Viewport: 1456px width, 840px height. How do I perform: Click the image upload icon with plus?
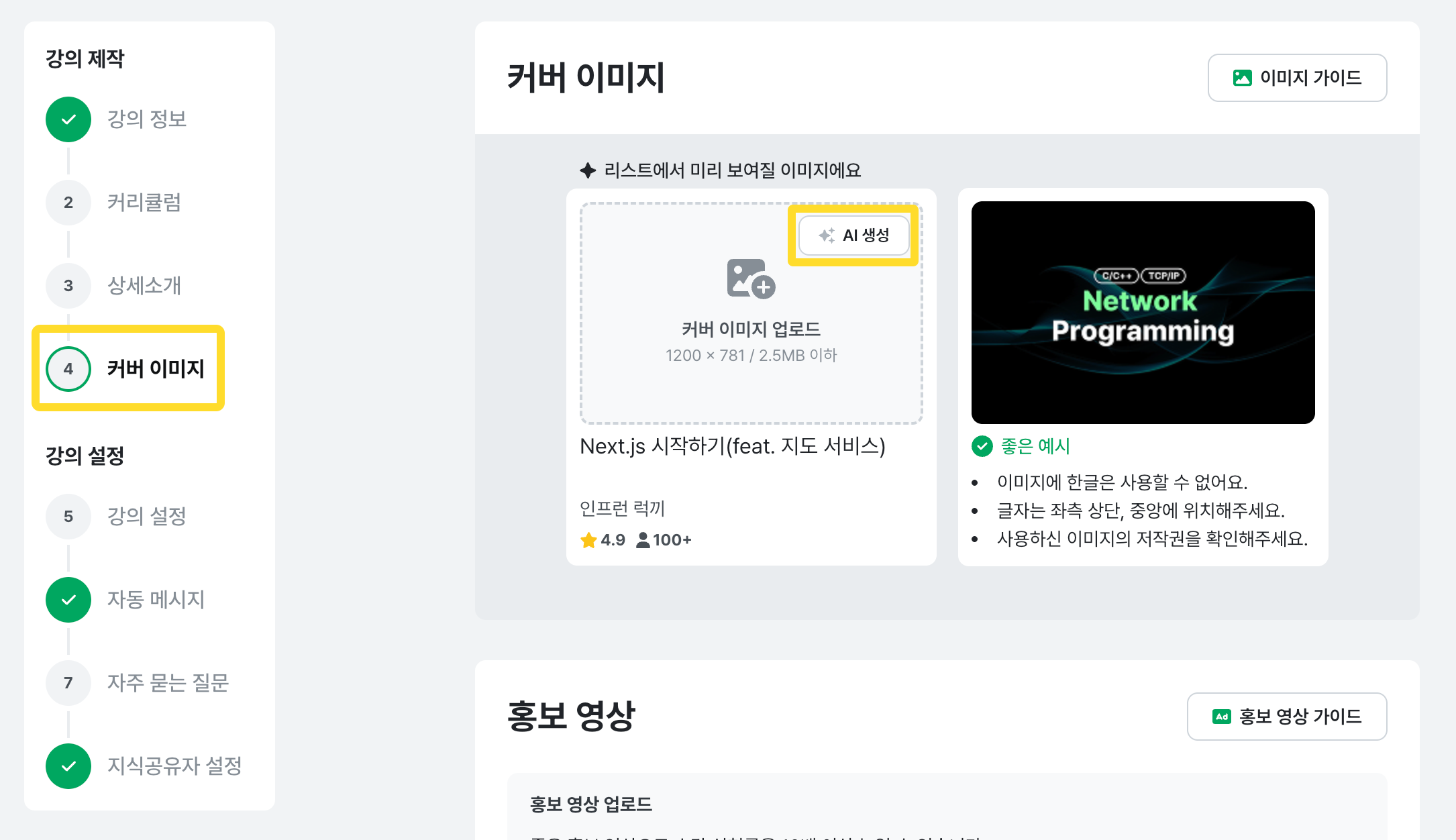point(751,278)
